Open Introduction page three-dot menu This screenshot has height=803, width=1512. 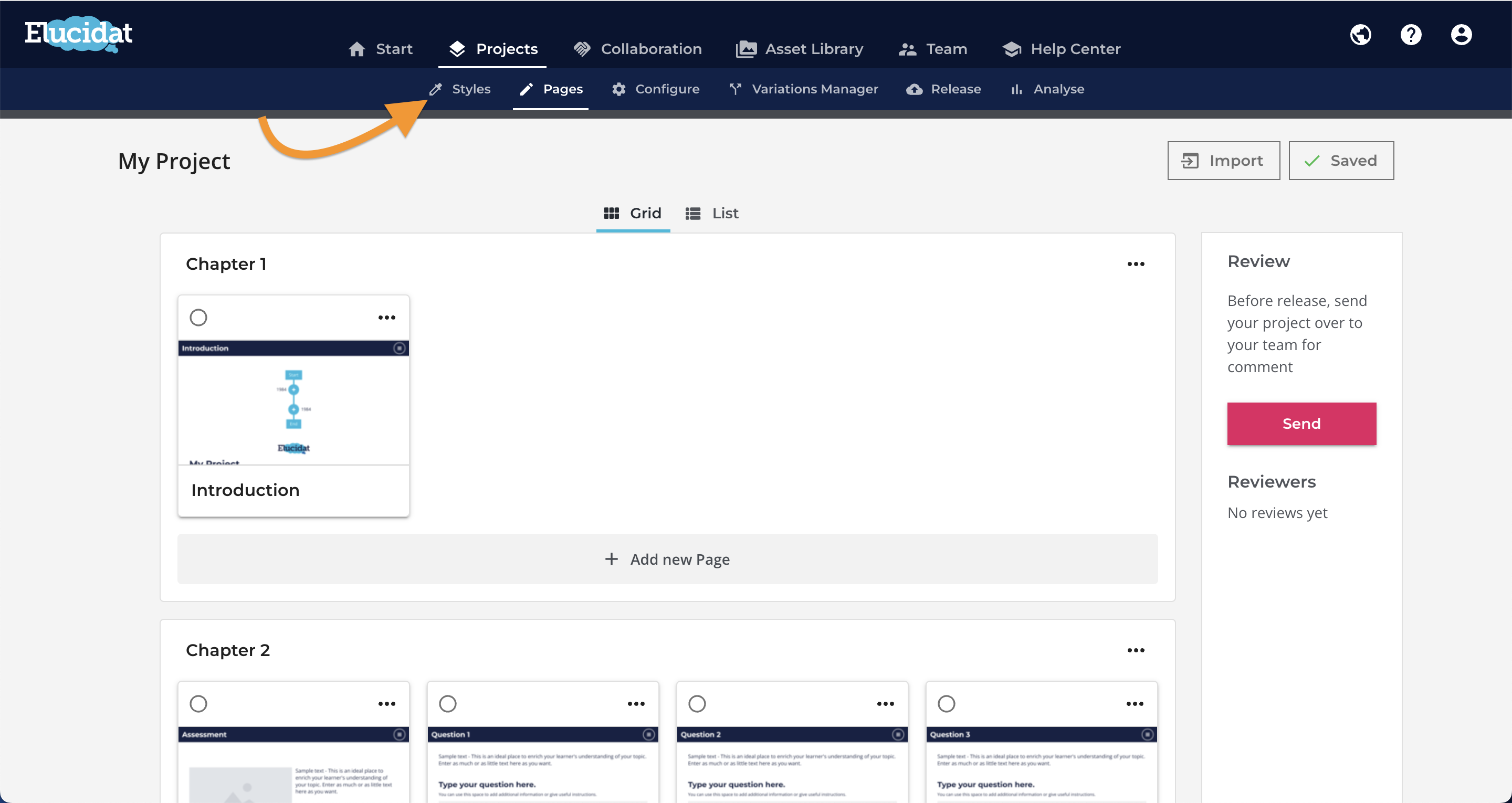pyautogui.click(x=387, y=318)
